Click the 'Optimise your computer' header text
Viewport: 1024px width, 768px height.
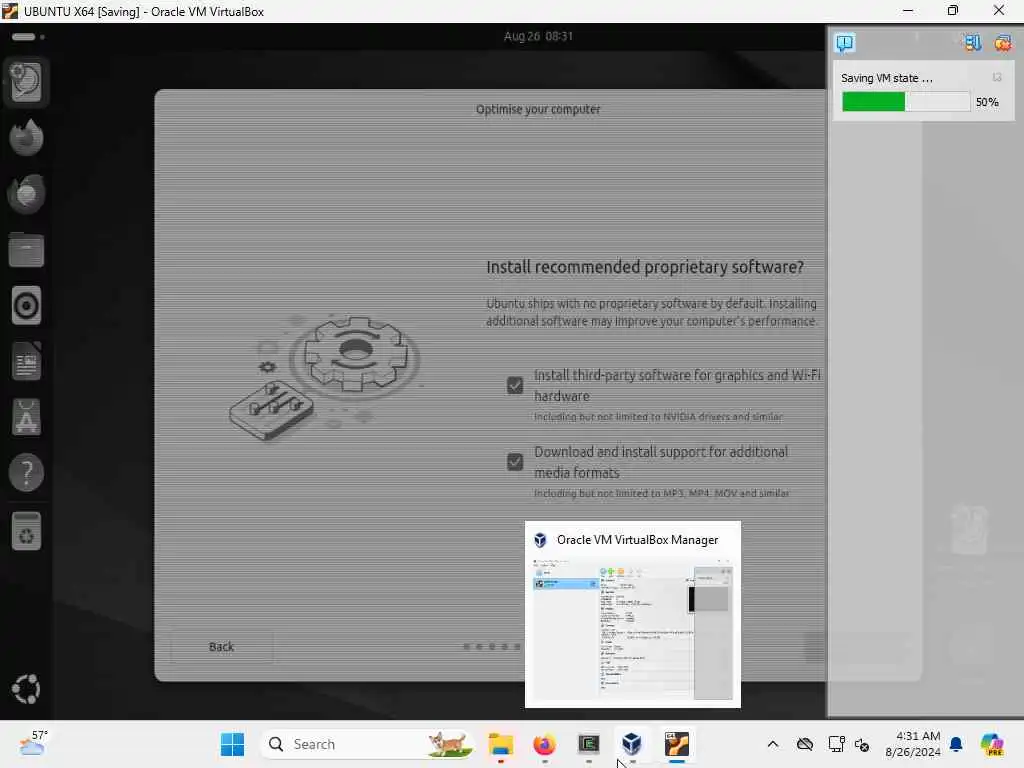tap(538, 109)
